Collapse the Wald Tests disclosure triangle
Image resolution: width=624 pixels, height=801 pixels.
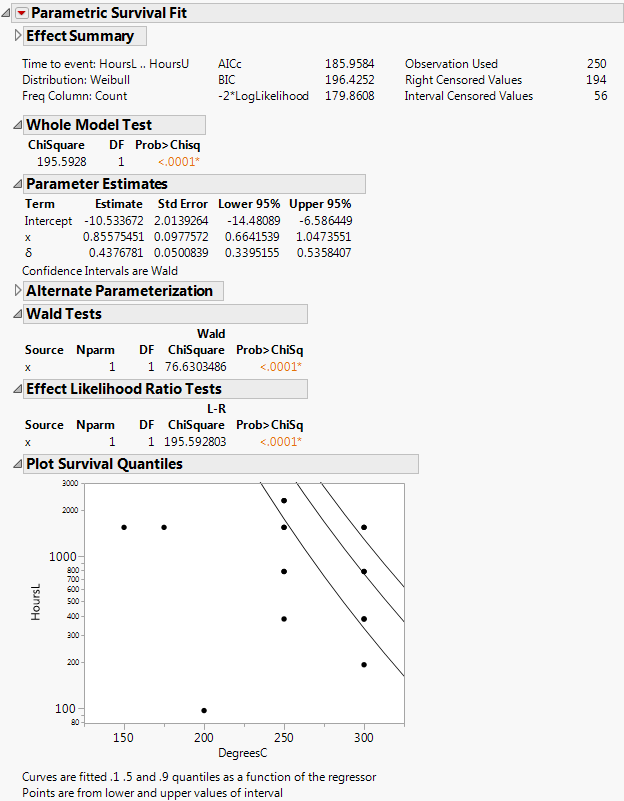16,314
